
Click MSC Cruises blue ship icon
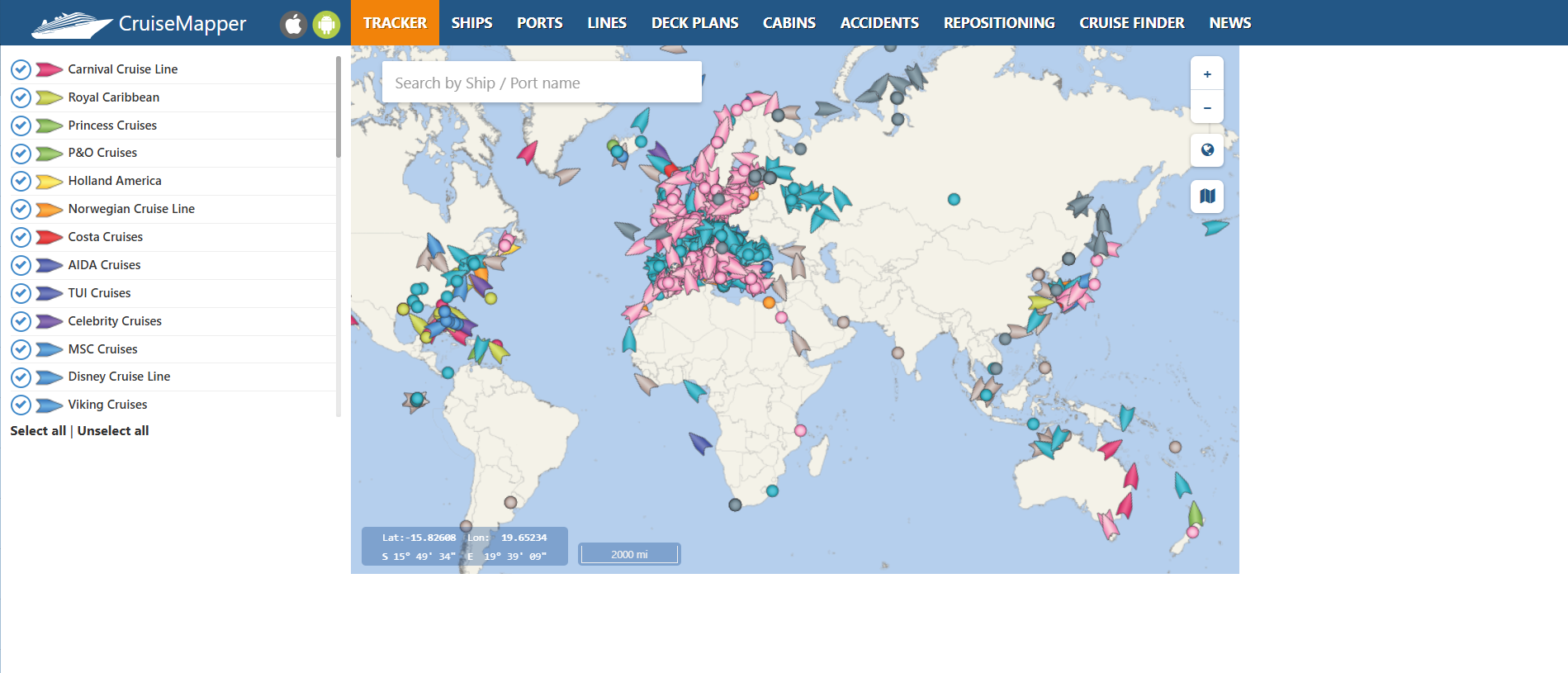click(x=50, y=349)
